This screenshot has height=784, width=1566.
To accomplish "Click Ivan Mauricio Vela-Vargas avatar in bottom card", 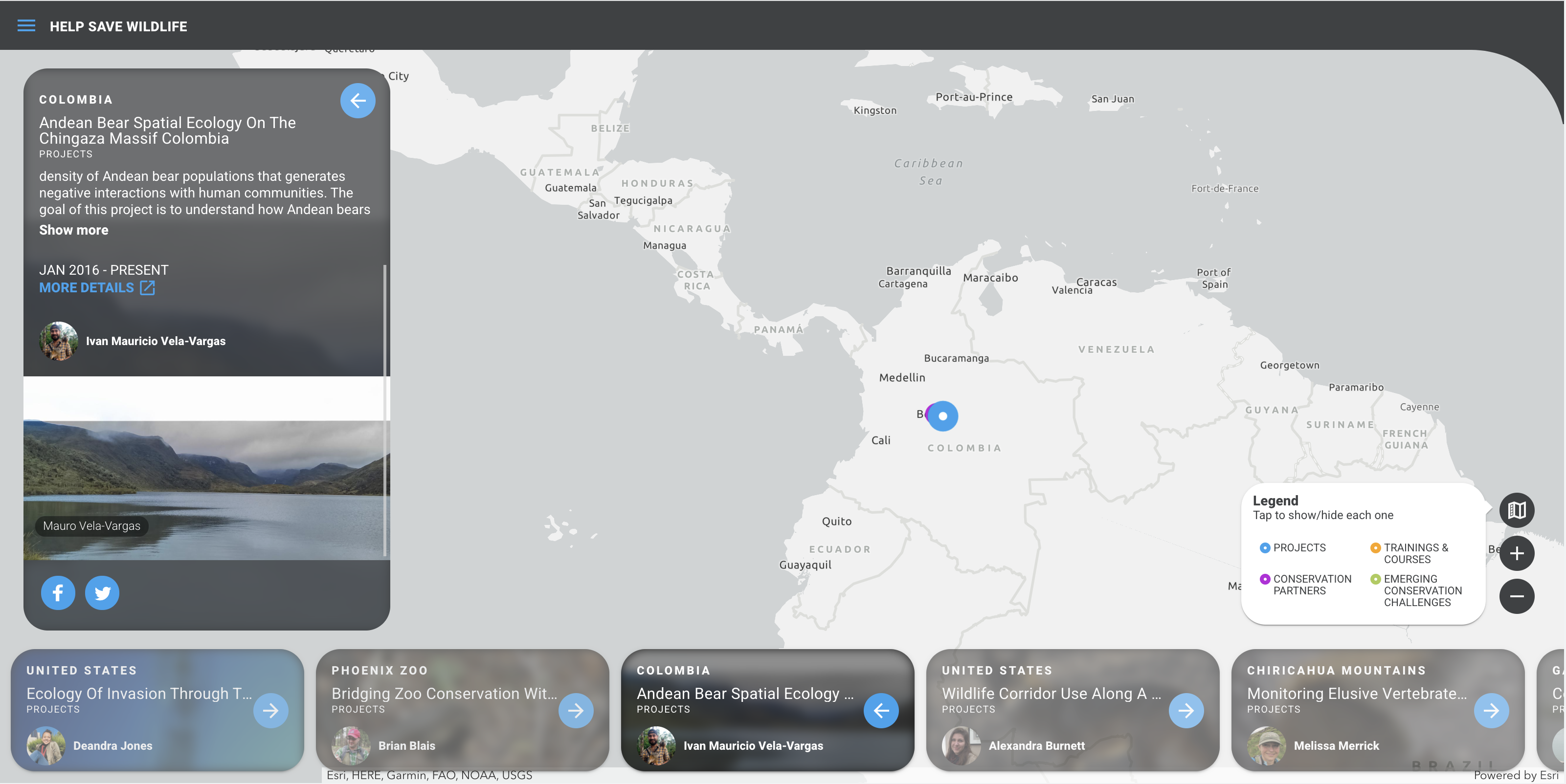I will 656,746.
